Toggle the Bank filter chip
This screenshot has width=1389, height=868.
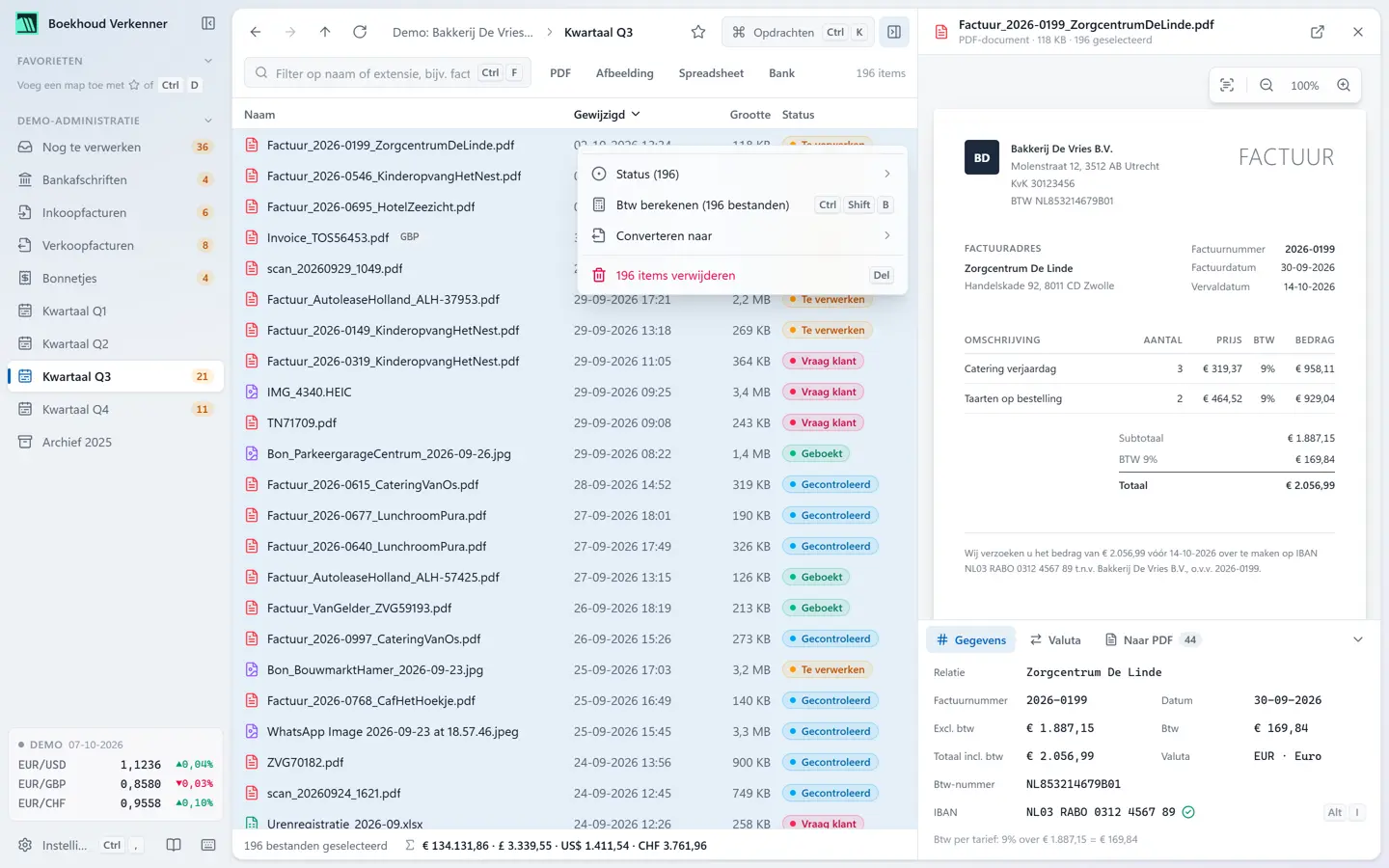pos(782,73)
